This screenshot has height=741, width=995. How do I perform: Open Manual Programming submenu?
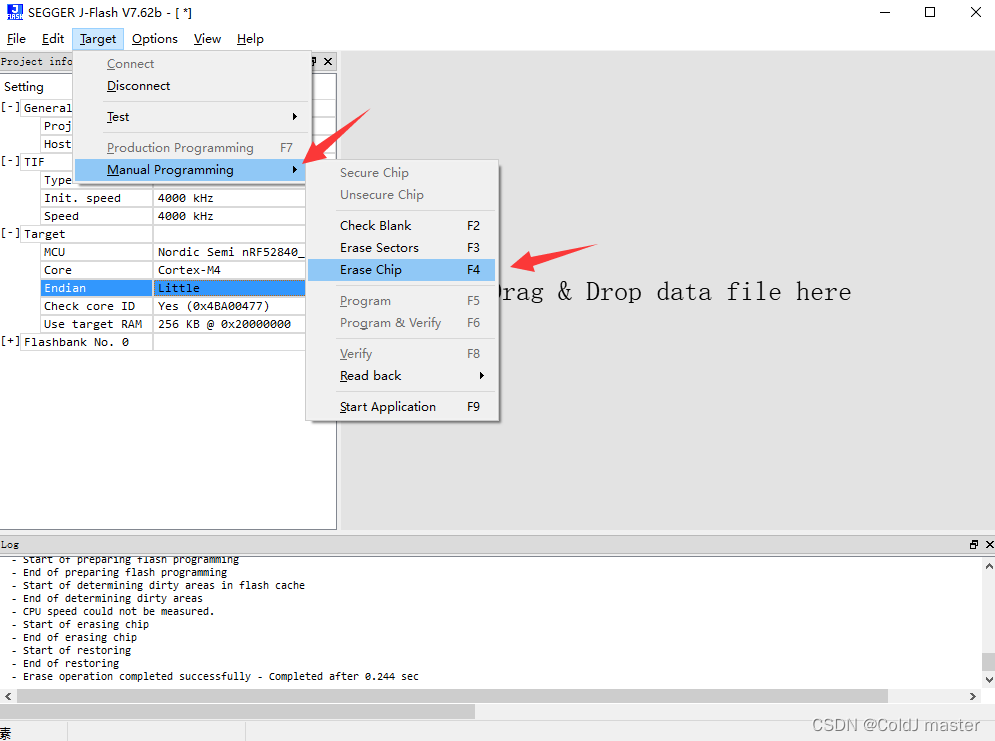coord(190,170)
